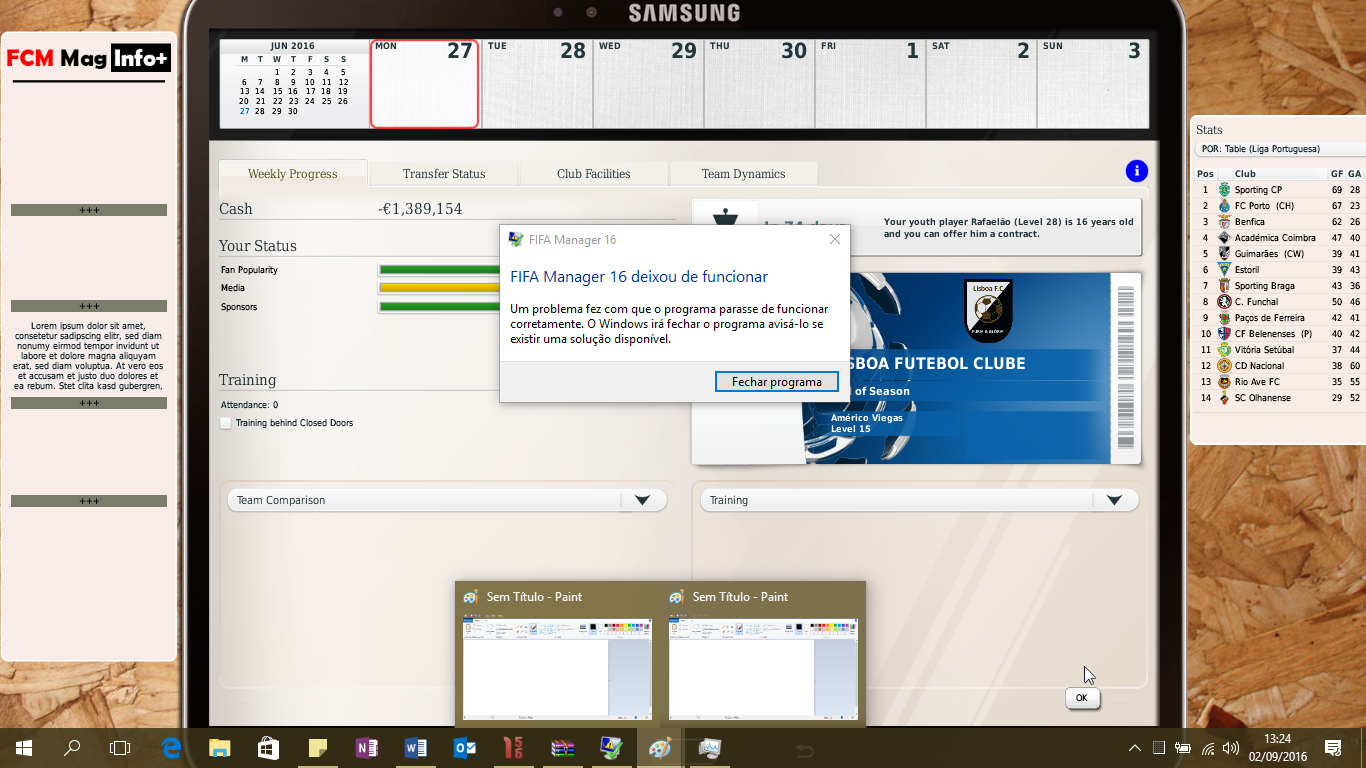Viewport: 1366px width, 768px height.
Task: Select Friday 1 in the week calendar
Action: (x=870, y=84)
